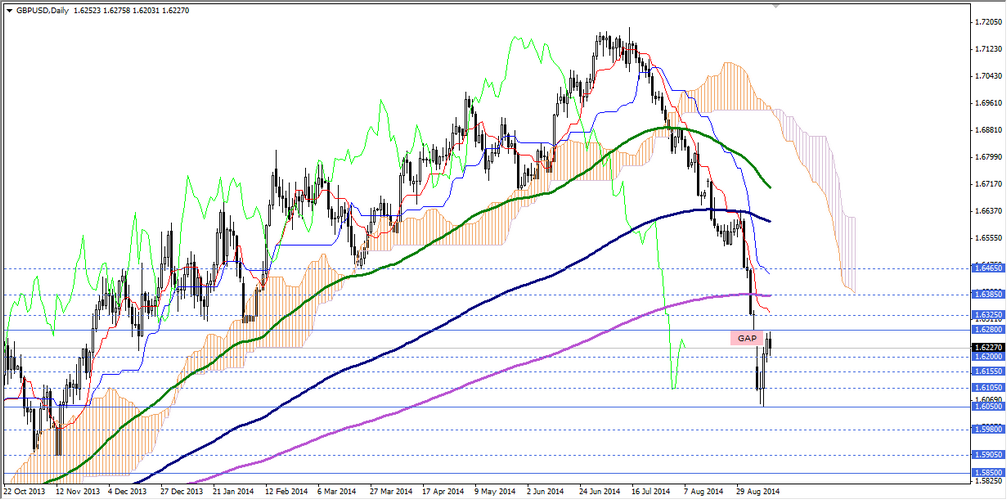This screenshot has height=500, width=1007.
Task: Select the 1.64650 horizontal level price label
Action: click(x=988, y=266)
